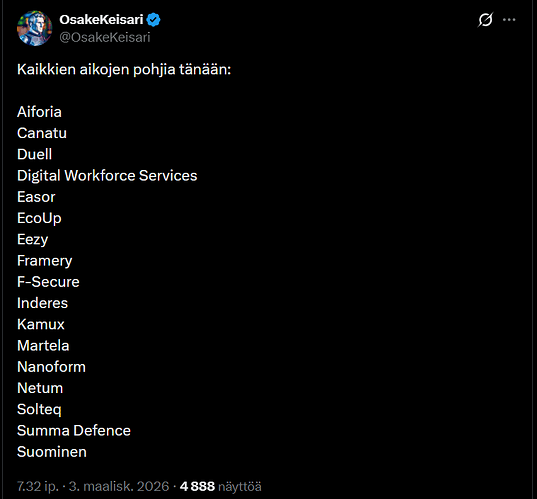The image size is (537, 499).
Task: Open the three-dot more options menu
Action: coord(509,20)
